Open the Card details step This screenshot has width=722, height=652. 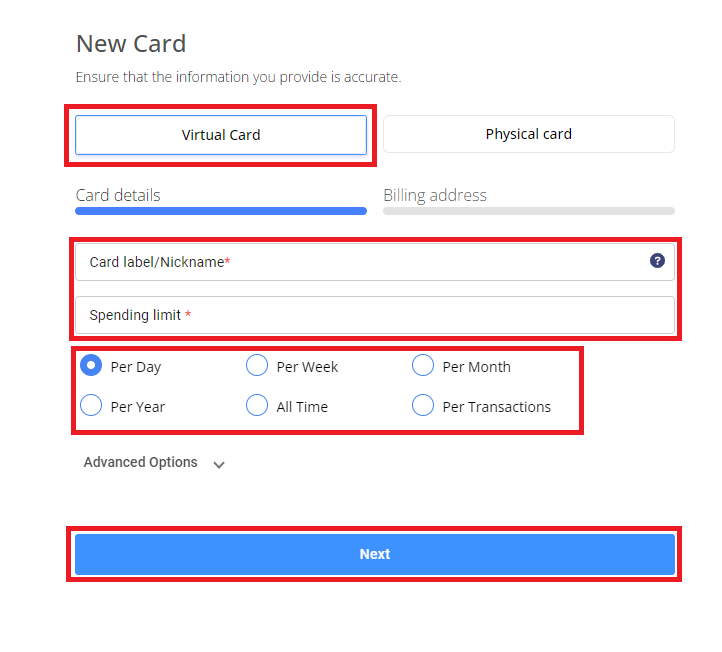coord(118,195)
